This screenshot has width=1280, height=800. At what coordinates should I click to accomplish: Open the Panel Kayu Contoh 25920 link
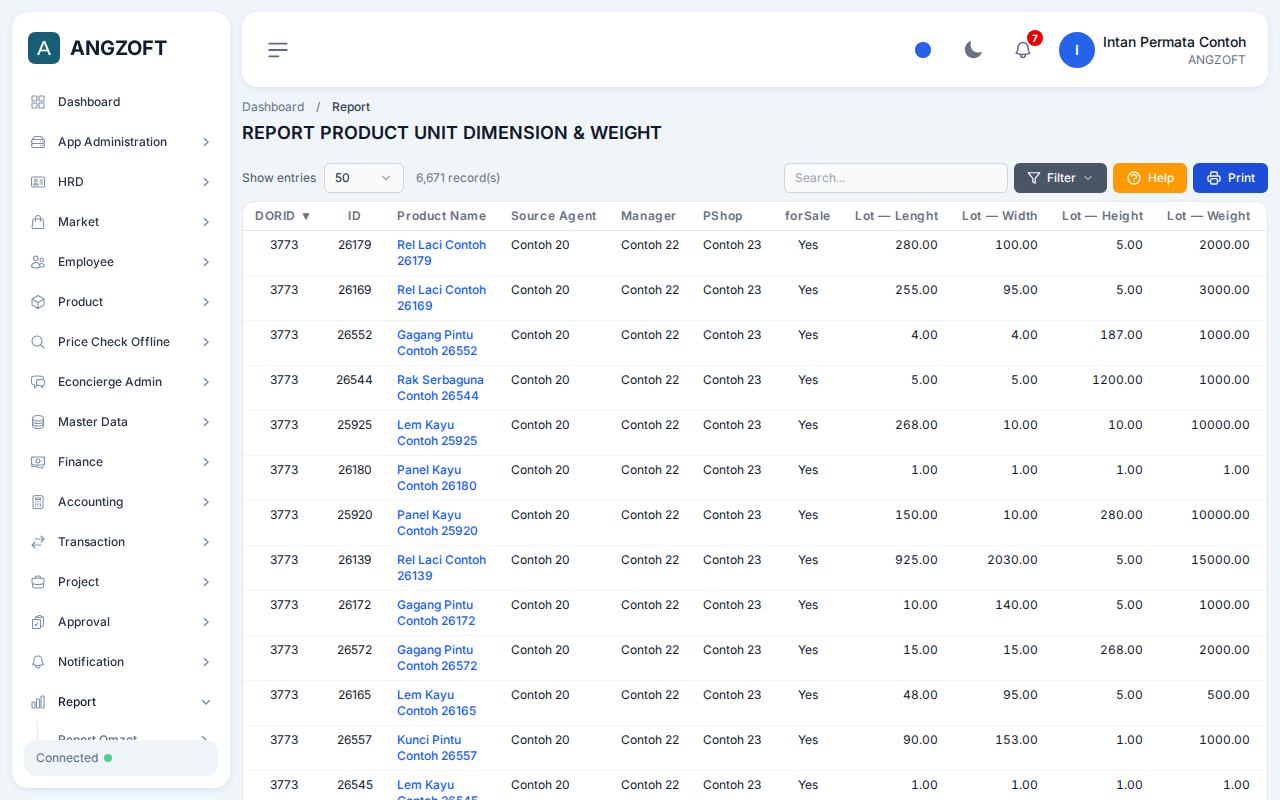tap(437, 523)
